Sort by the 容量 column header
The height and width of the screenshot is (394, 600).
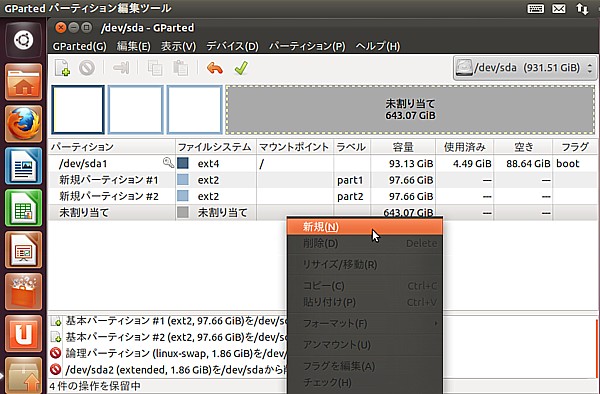pos(403,147)
